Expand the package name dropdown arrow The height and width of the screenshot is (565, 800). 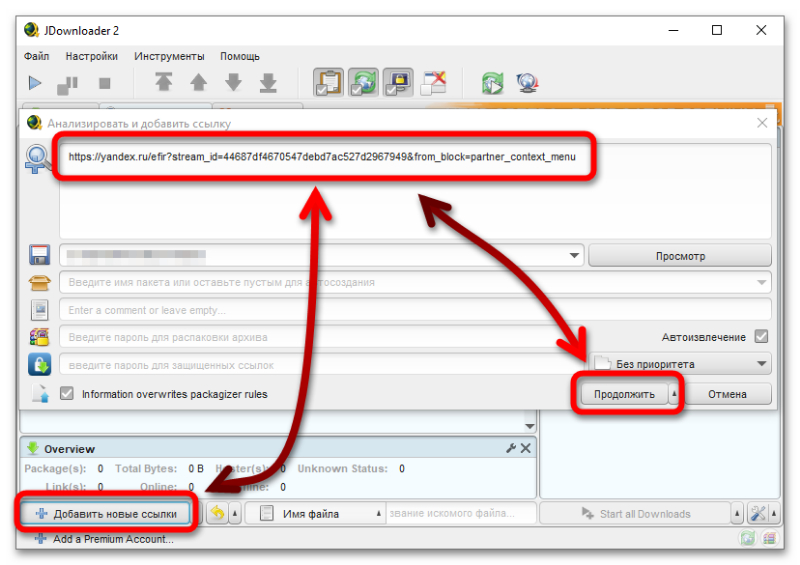(762, 282)
